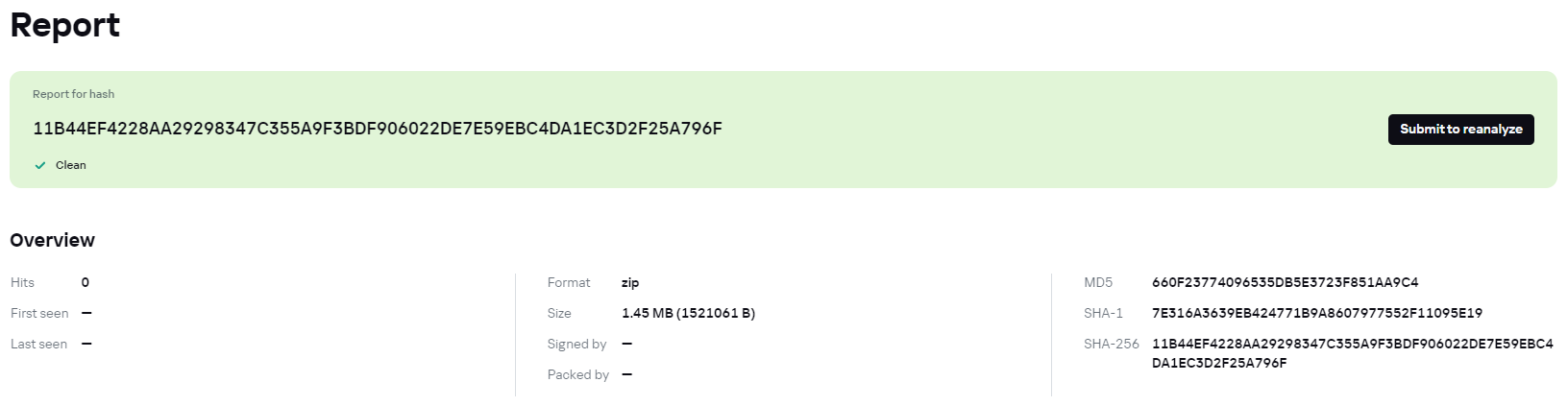1568x406 pixels.
Task: Click the Hits count value 0
Action: tap(86, 282)
